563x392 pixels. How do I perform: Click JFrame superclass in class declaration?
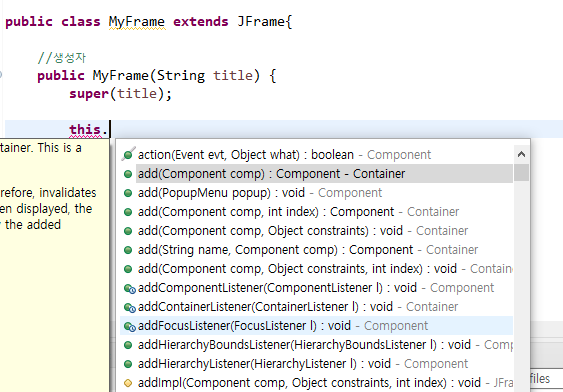[x=261, y=22]
